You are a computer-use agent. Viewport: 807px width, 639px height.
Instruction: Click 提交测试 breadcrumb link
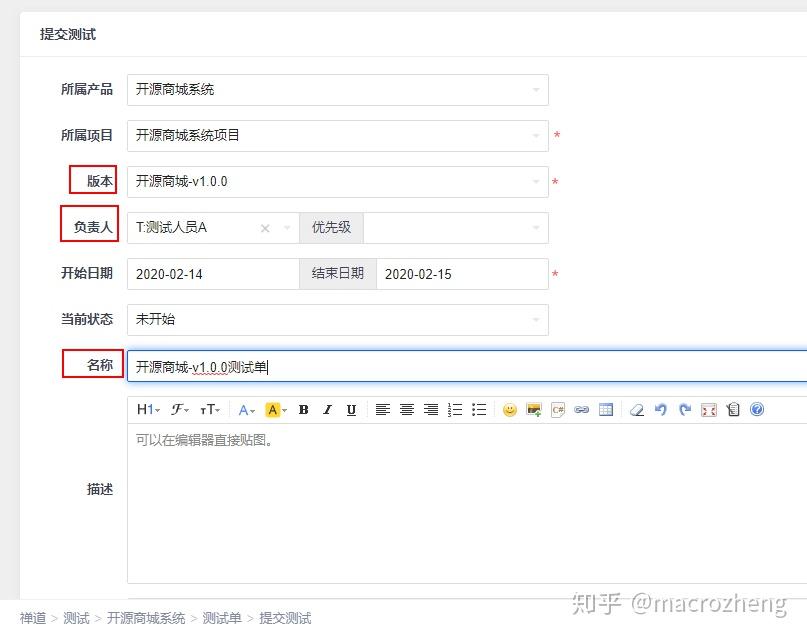point(285,618)
